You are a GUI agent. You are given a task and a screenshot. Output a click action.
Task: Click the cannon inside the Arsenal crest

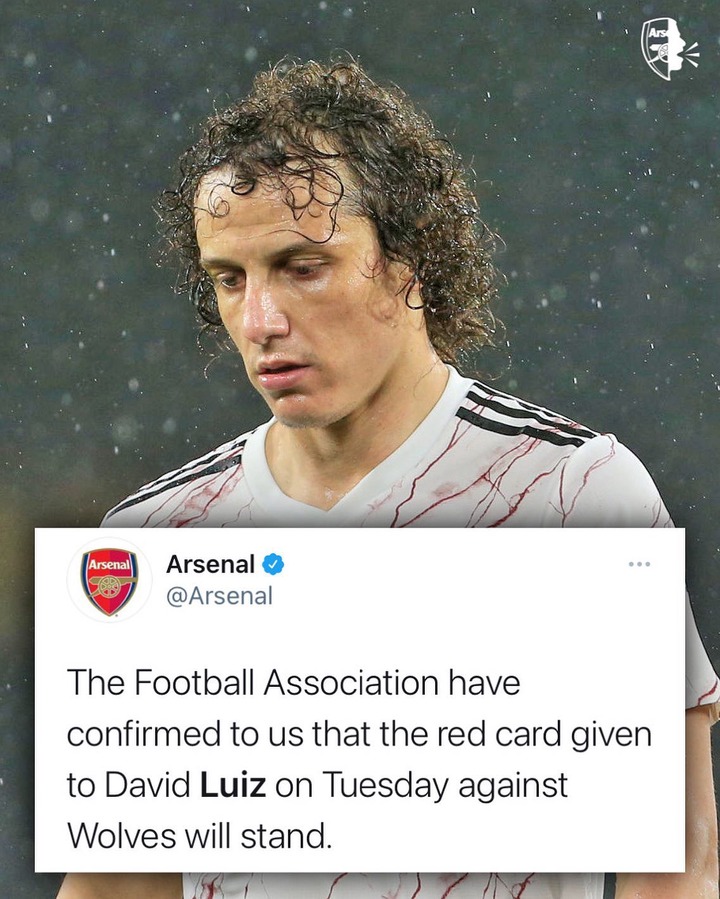110,586
